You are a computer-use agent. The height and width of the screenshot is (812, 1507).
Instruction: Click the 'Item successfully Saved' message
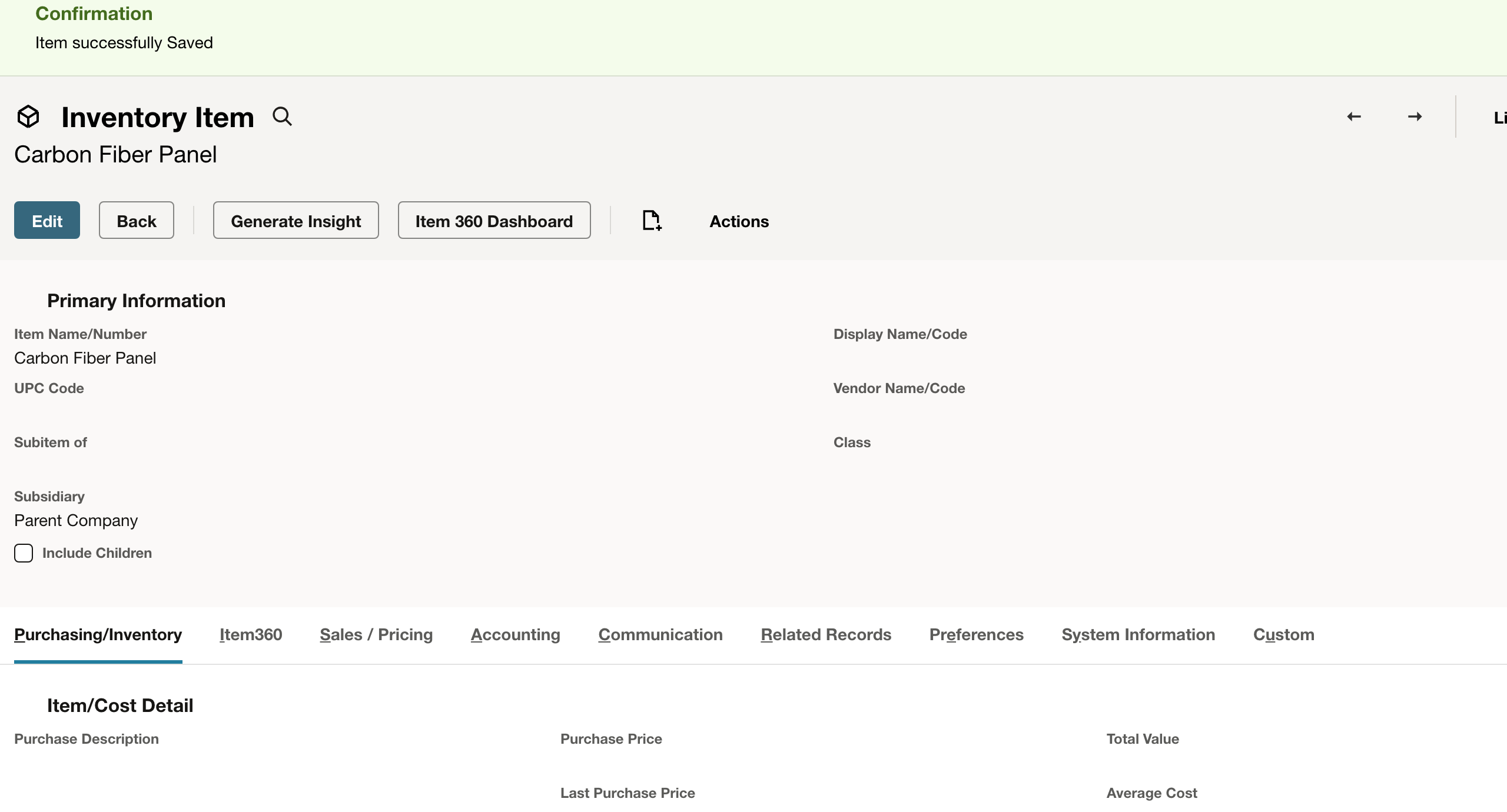coord(124,43)
